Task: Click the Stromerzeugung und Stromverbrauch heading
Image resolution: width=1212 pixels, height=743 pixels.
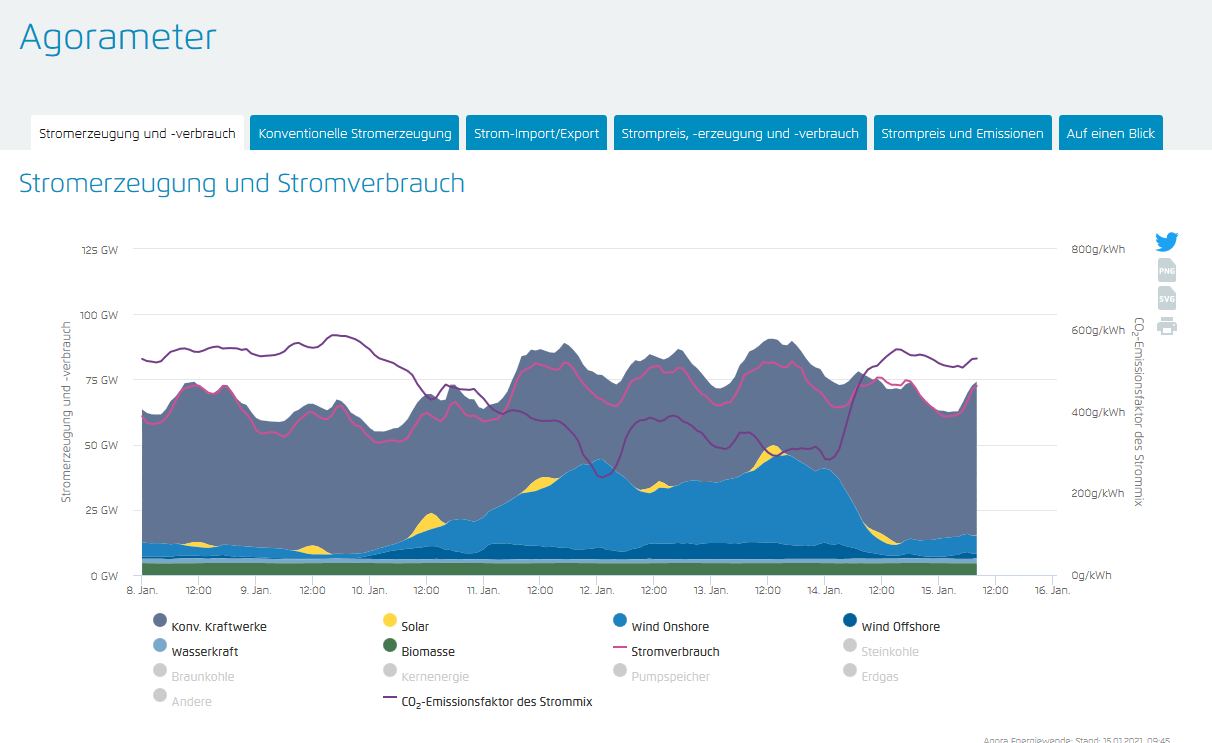Action: point(242,184)
